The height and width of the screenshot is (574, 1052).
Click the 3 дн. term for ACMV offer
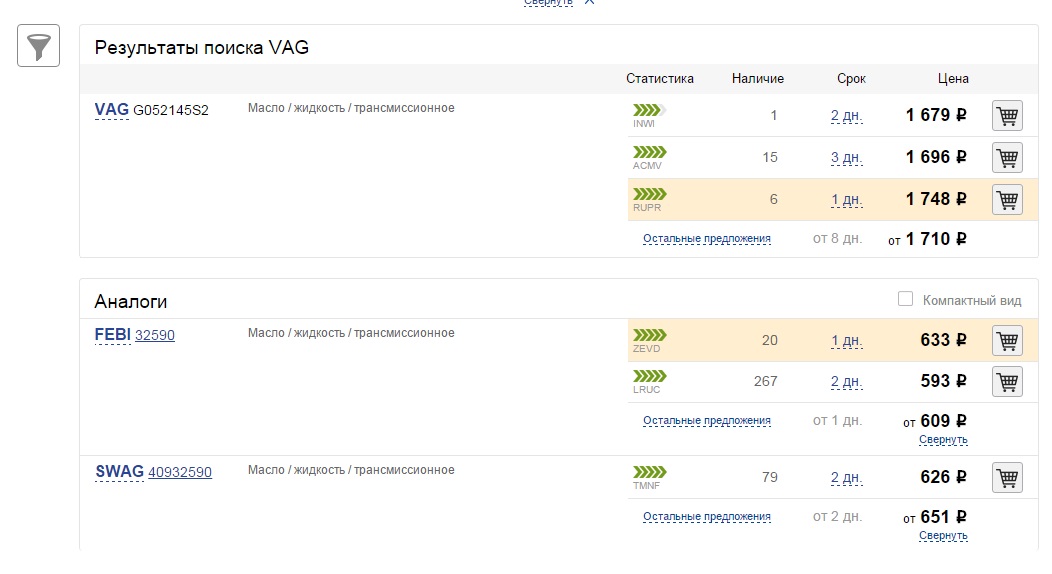point(846,158)
